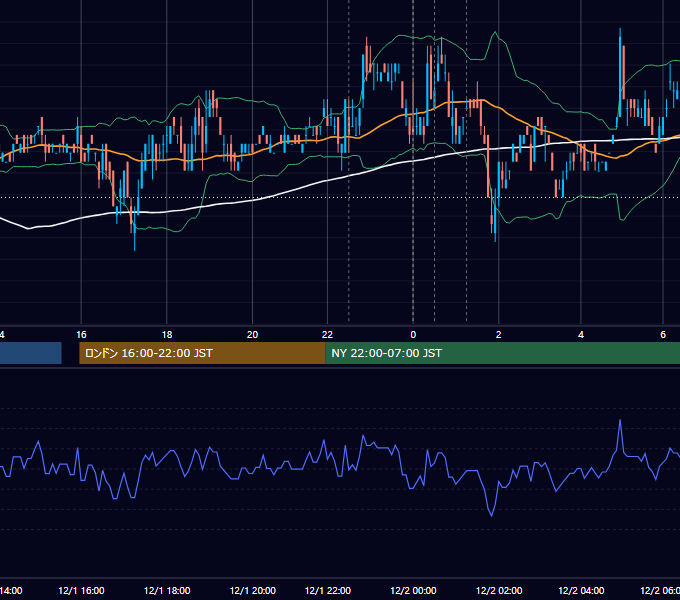Screen dimensions: 680x600
Task: Click the London 16:00-22:00 JST session bar
Action: [x=202, y=353]
